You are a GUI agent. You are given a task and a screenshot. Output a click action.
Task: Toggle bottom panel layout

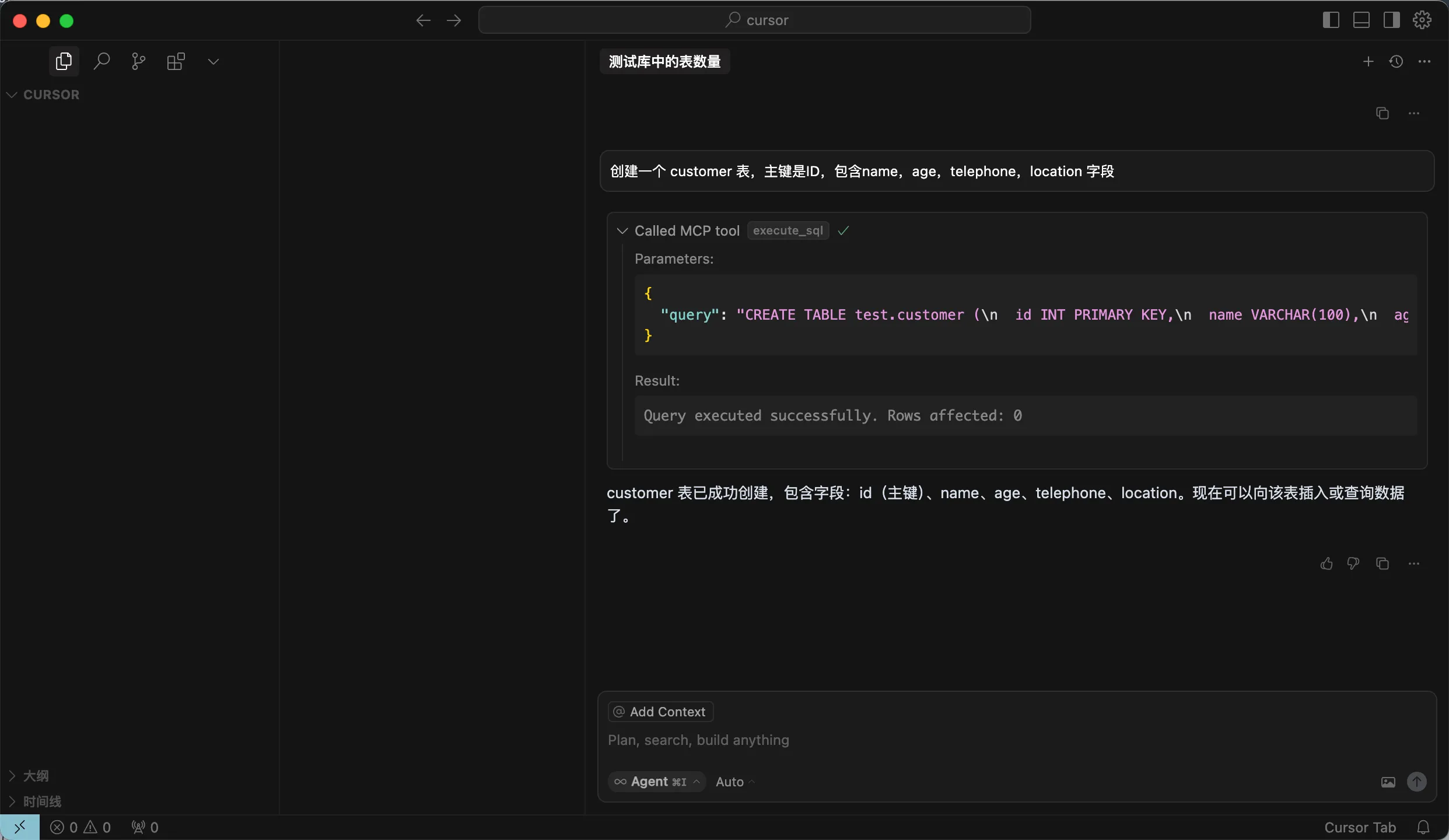pos(1361,20)
